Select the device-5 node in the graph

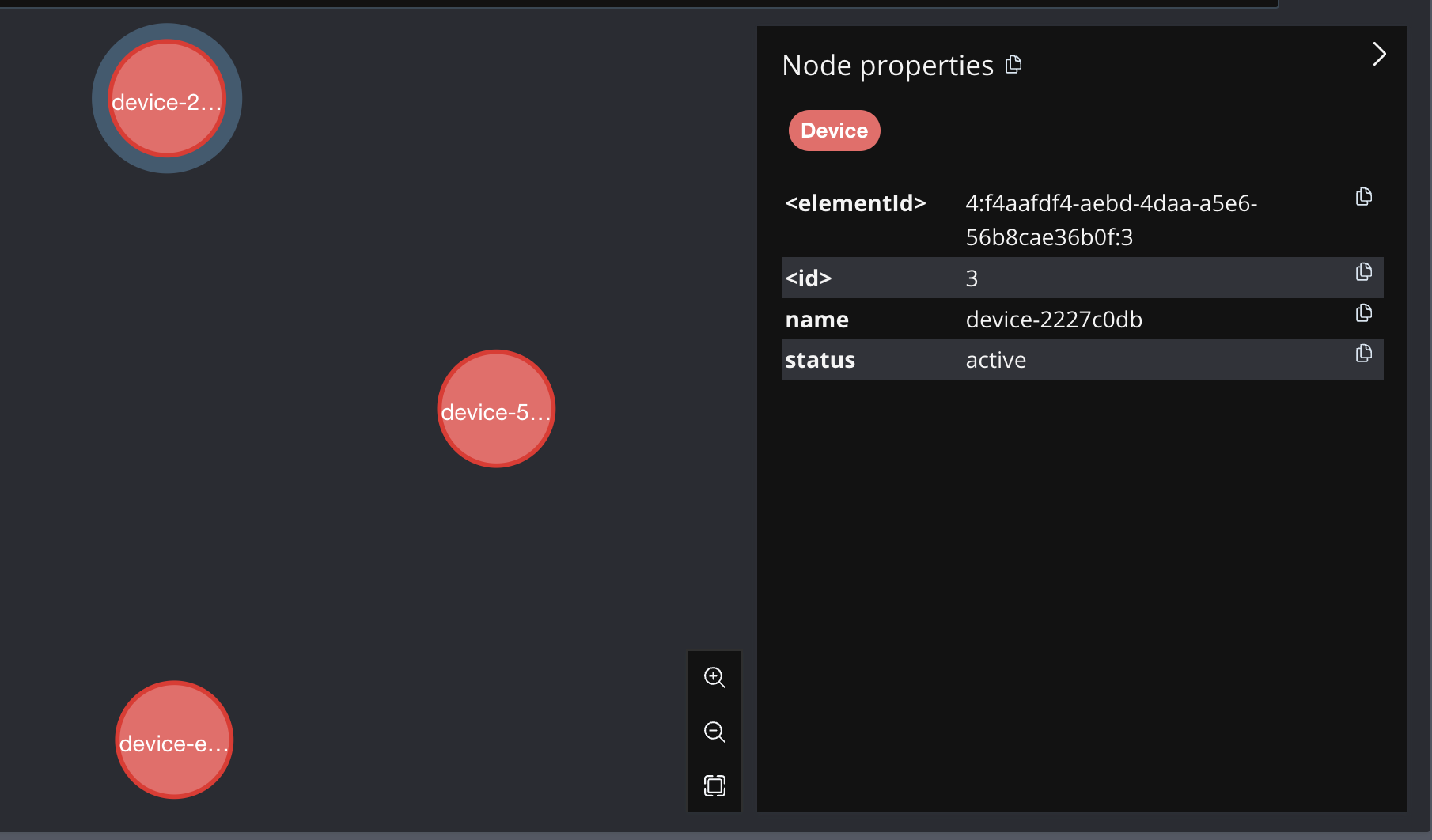pos(495,409)
